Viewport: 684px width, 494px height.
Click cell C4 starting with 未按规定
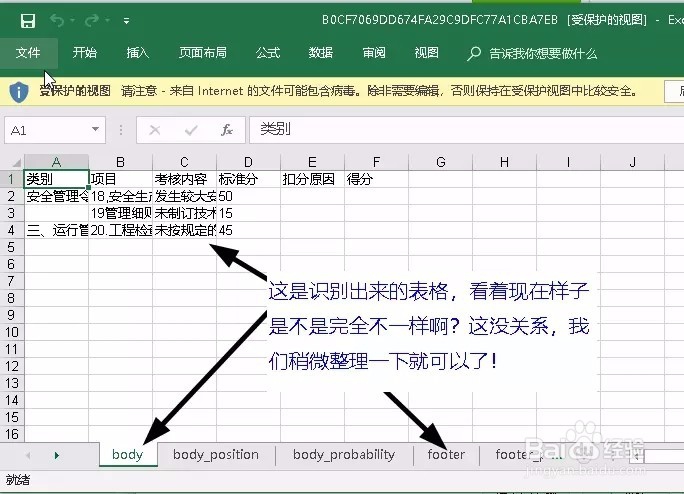click(185, 230)
